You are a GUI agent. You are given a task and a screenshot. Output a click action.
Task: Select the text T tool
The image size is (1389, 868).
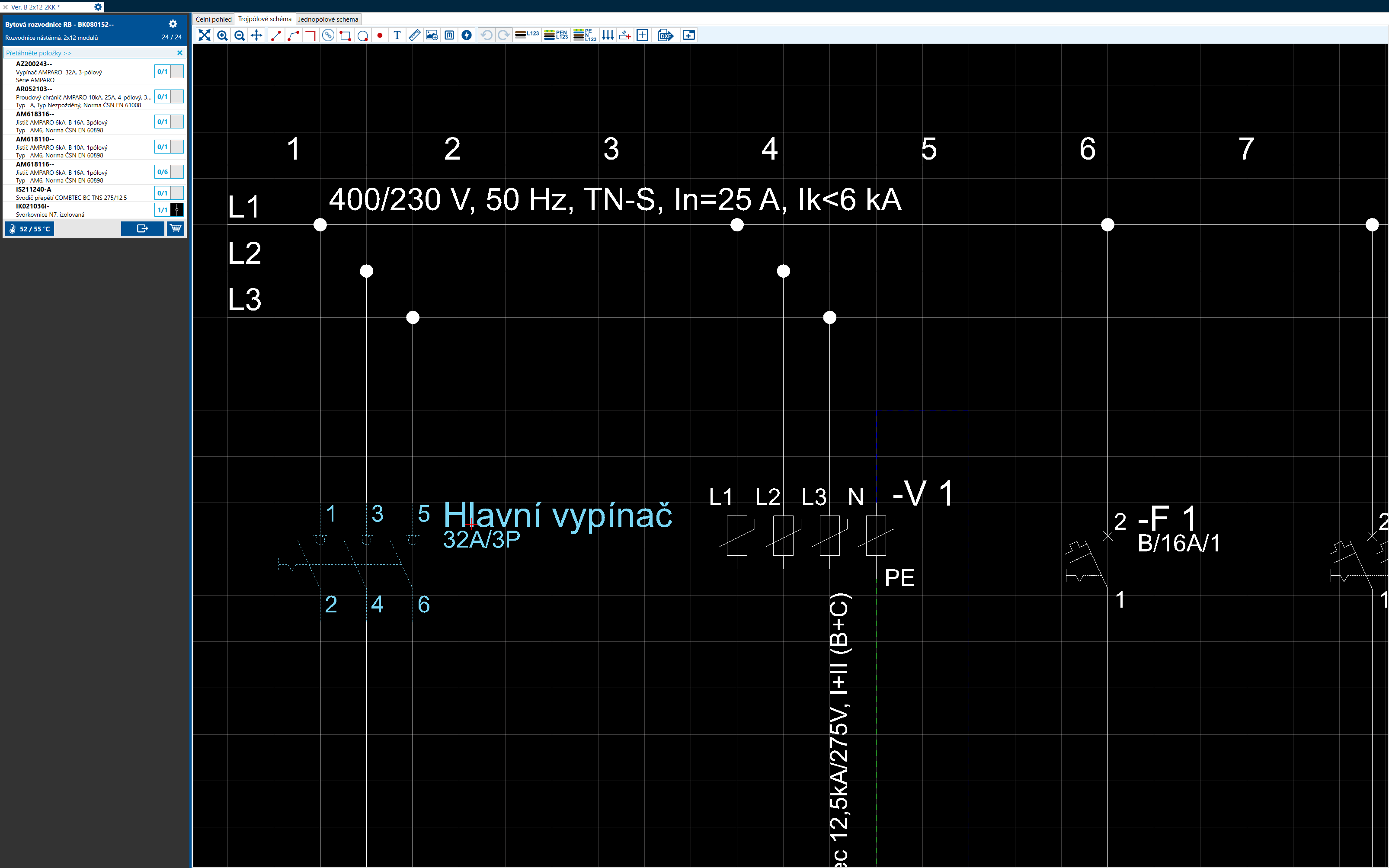pos(397,35)
